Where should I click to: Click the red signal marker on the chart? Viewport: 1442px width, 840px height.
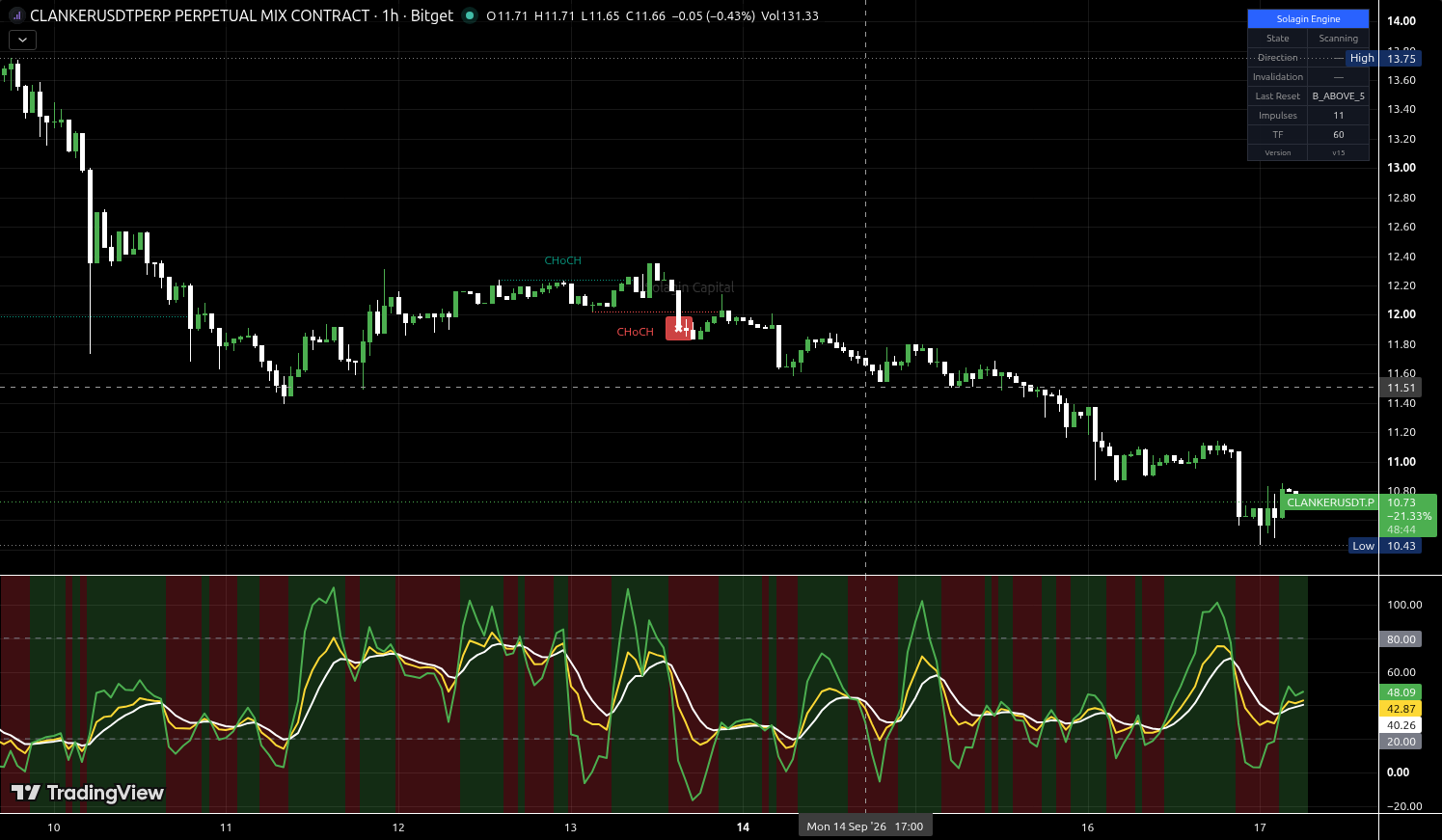679,328
